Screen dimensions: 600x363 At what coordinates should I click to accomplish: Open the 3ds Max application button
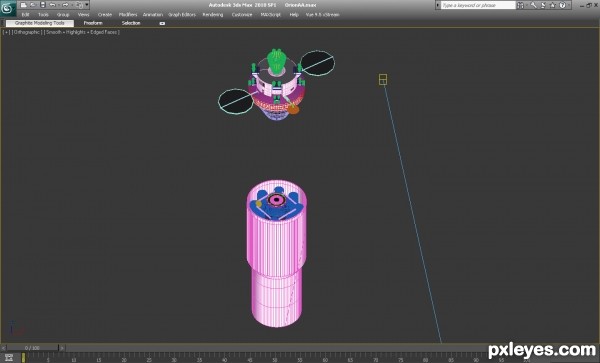coord(8,8)
